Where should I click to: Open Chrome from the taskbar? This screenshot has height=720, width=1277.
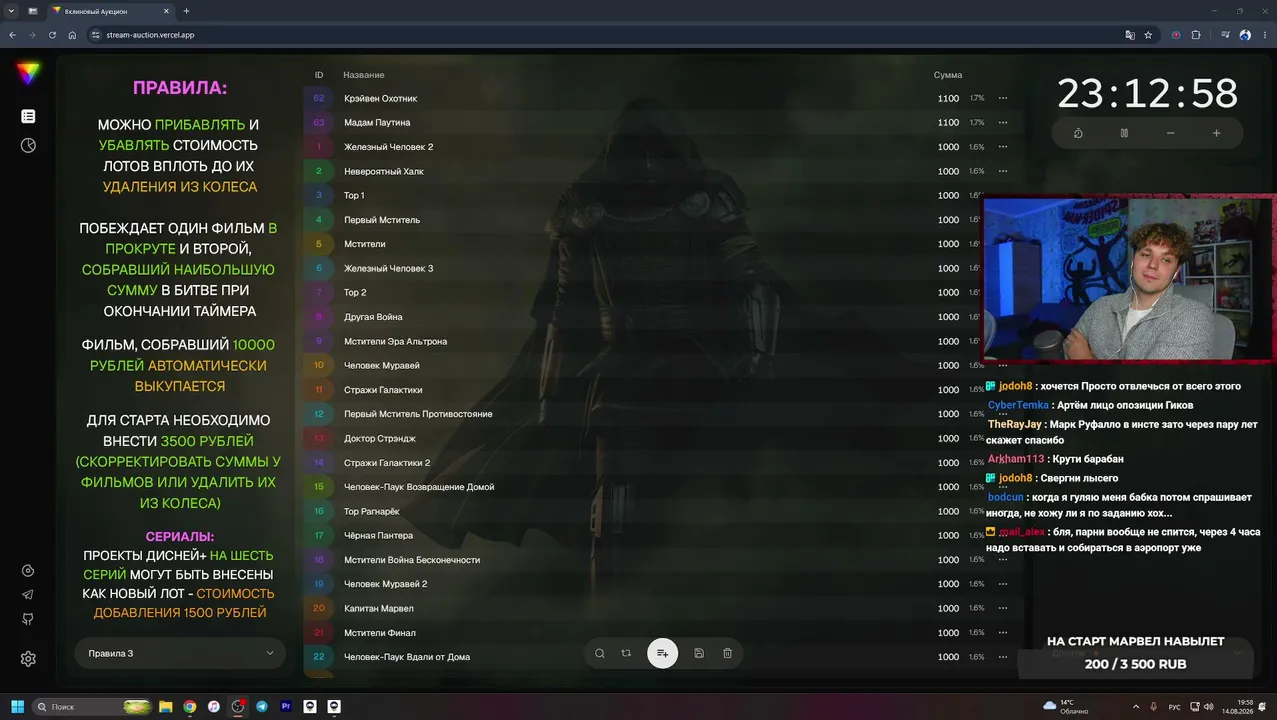(190, 706)
